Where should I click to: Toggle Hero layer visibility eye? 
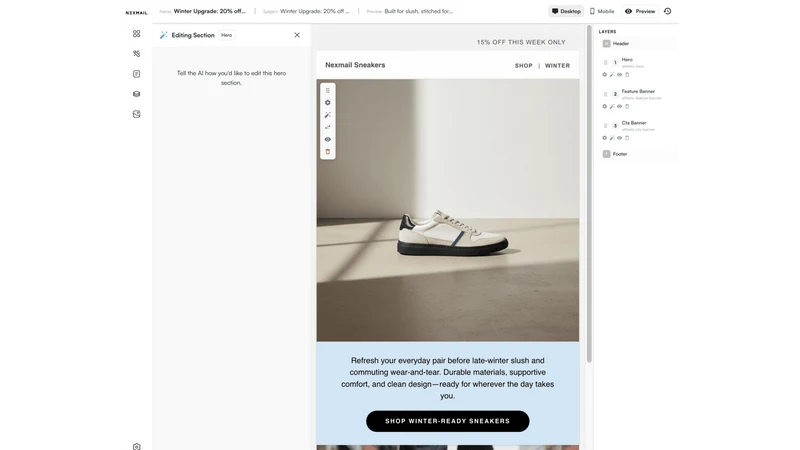619,74
